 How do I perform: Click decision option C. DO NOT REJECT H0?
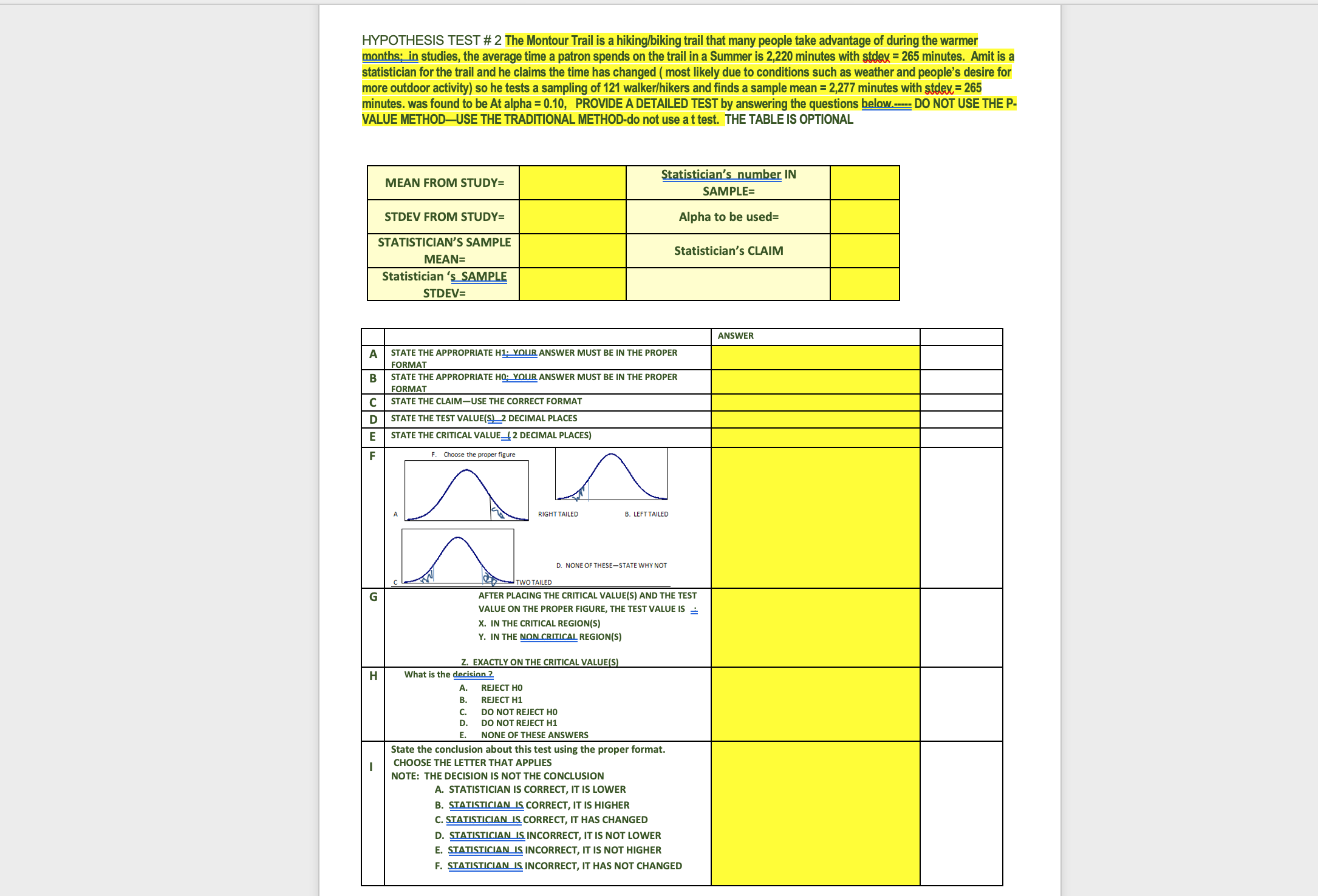518,712
